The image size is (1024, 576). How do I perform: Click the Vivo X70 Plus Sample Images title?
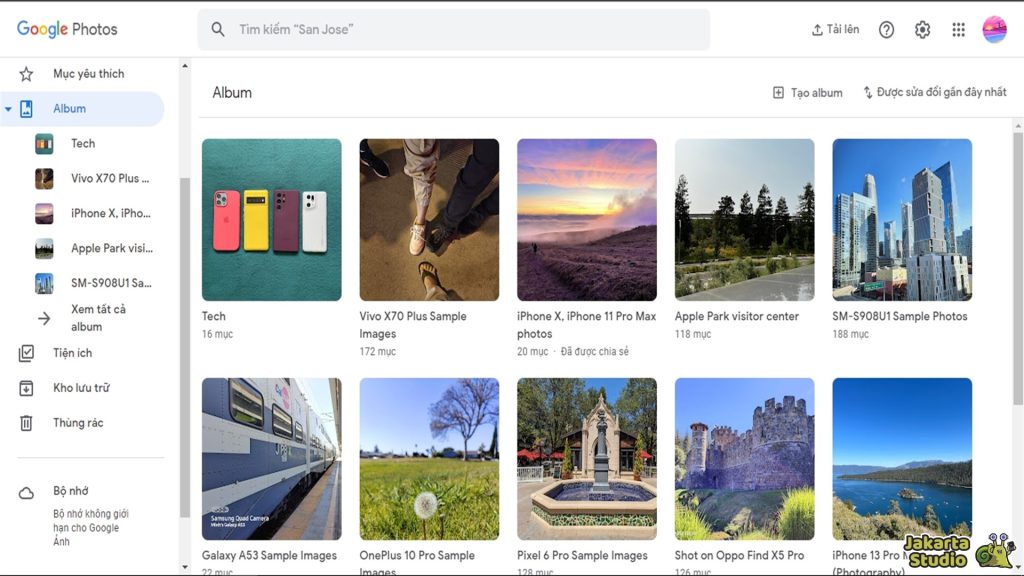click(413, 325)
